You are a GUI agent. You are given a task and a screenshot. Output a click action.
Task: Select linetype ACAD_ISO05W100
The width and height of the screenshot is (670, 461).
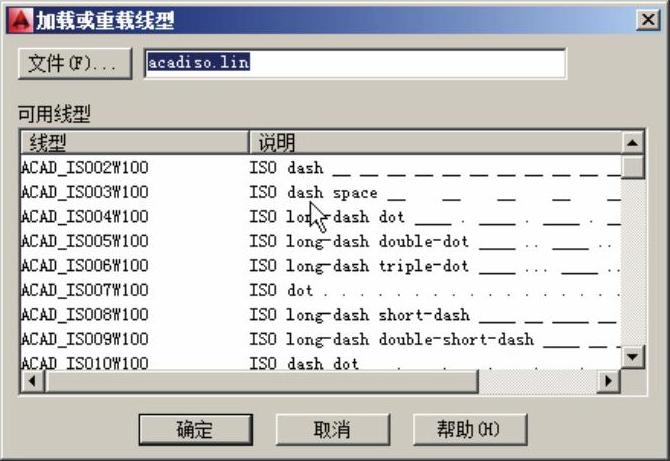pos(85,241)
